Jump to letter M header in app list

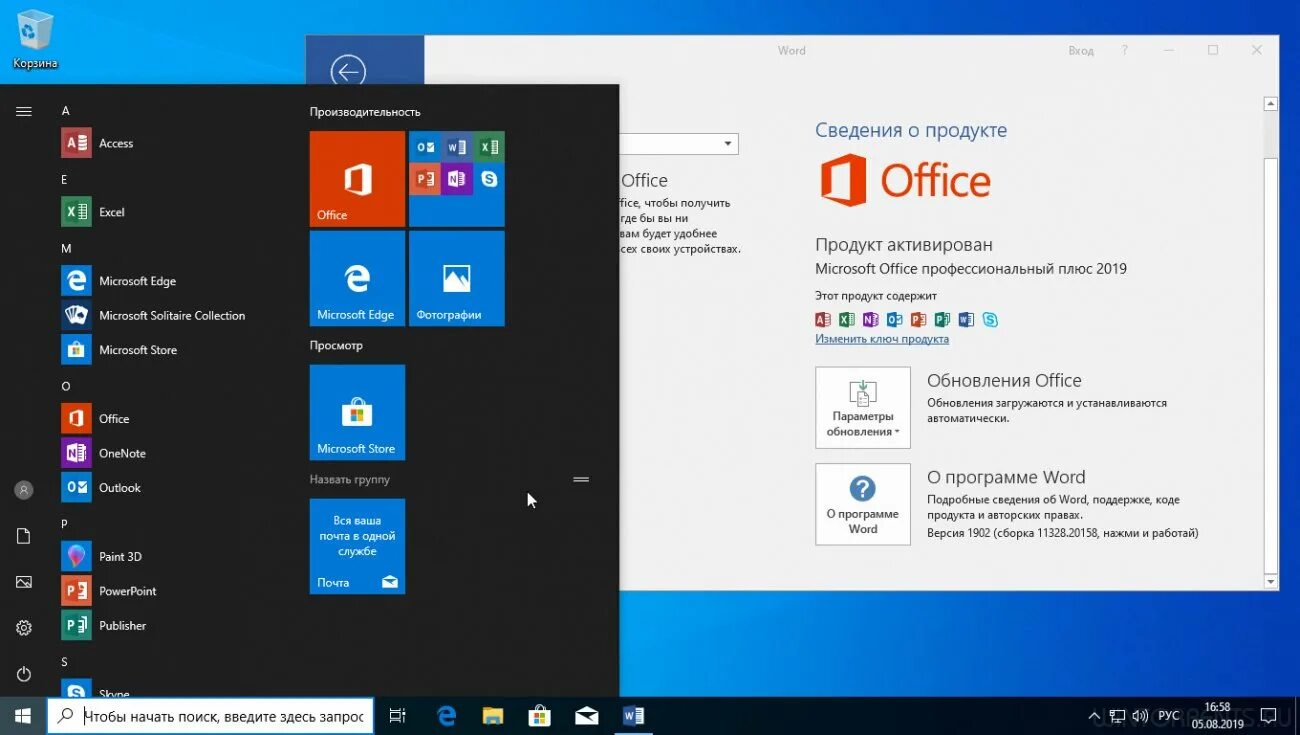point(66,248)
